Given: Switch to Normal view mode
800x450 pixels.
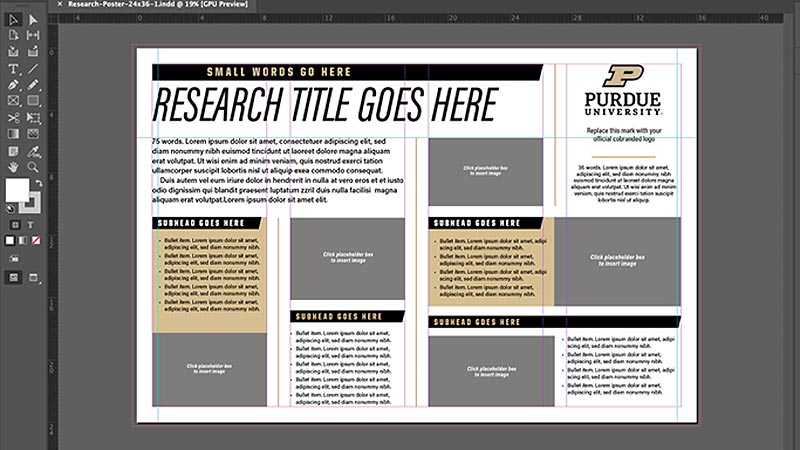Looking at the screenshot, I should point(13,278).
